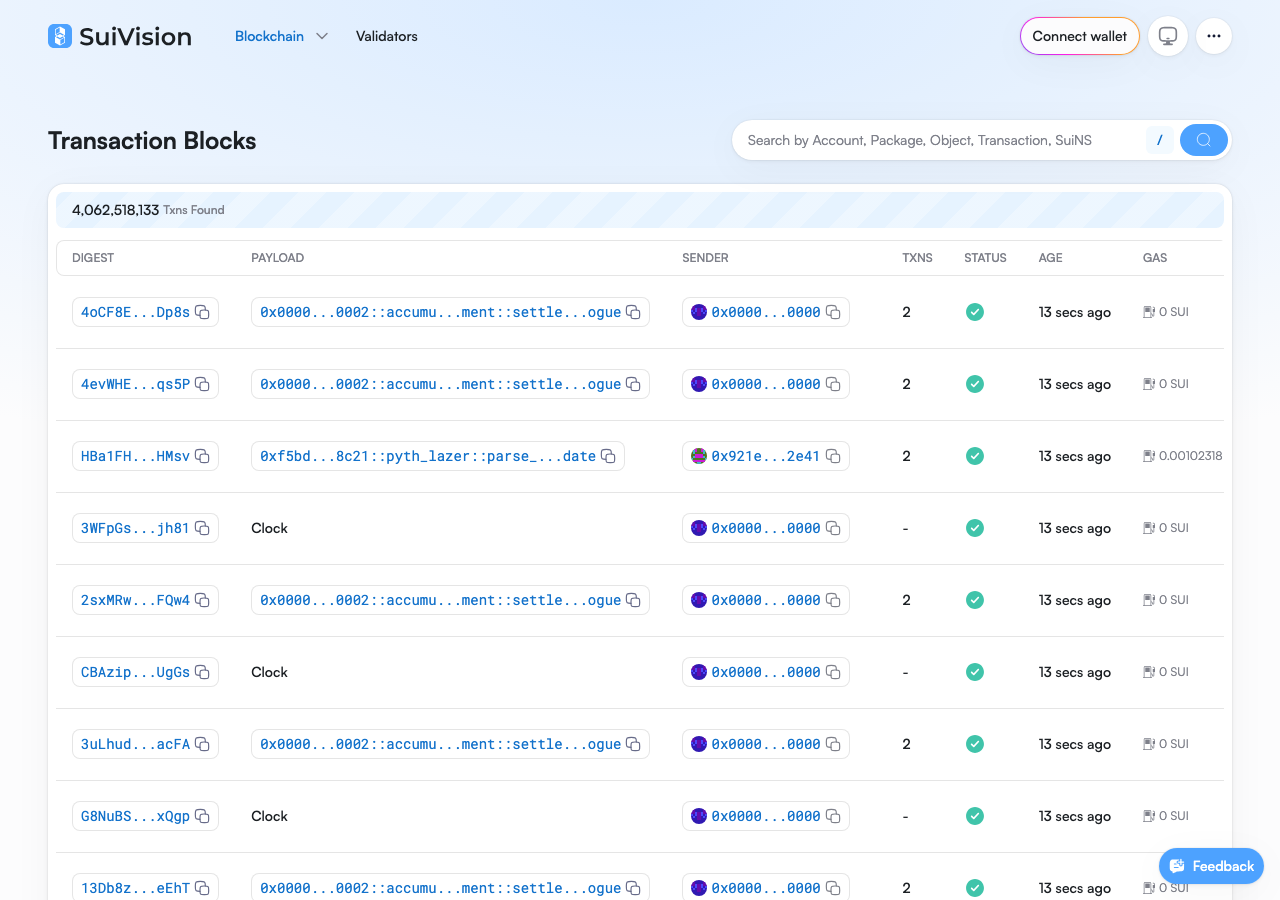Copy digest CBAzip...UgGs

point(202,672)
